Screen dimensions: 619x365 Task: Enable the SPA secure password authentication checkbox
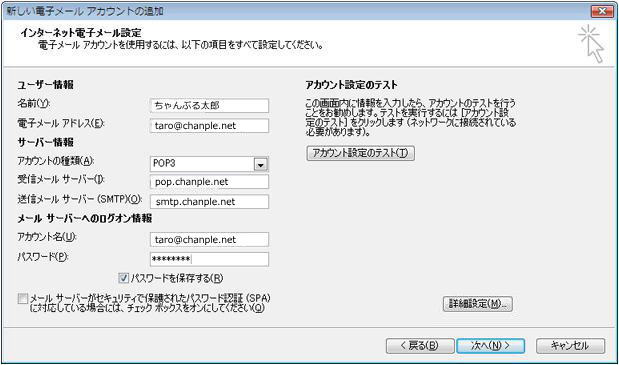coord(23,298)
